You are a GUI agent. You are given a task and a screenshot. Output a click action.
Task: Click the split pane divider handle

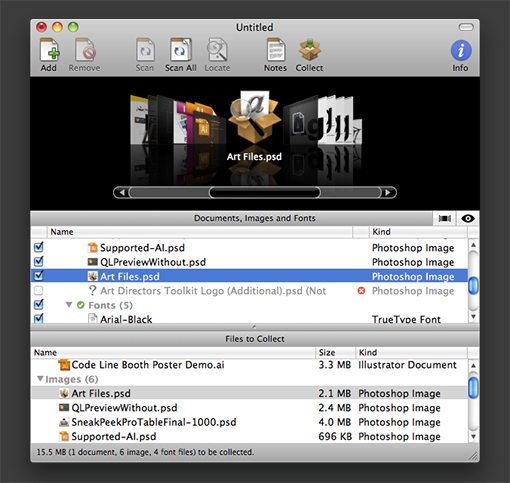255,327
